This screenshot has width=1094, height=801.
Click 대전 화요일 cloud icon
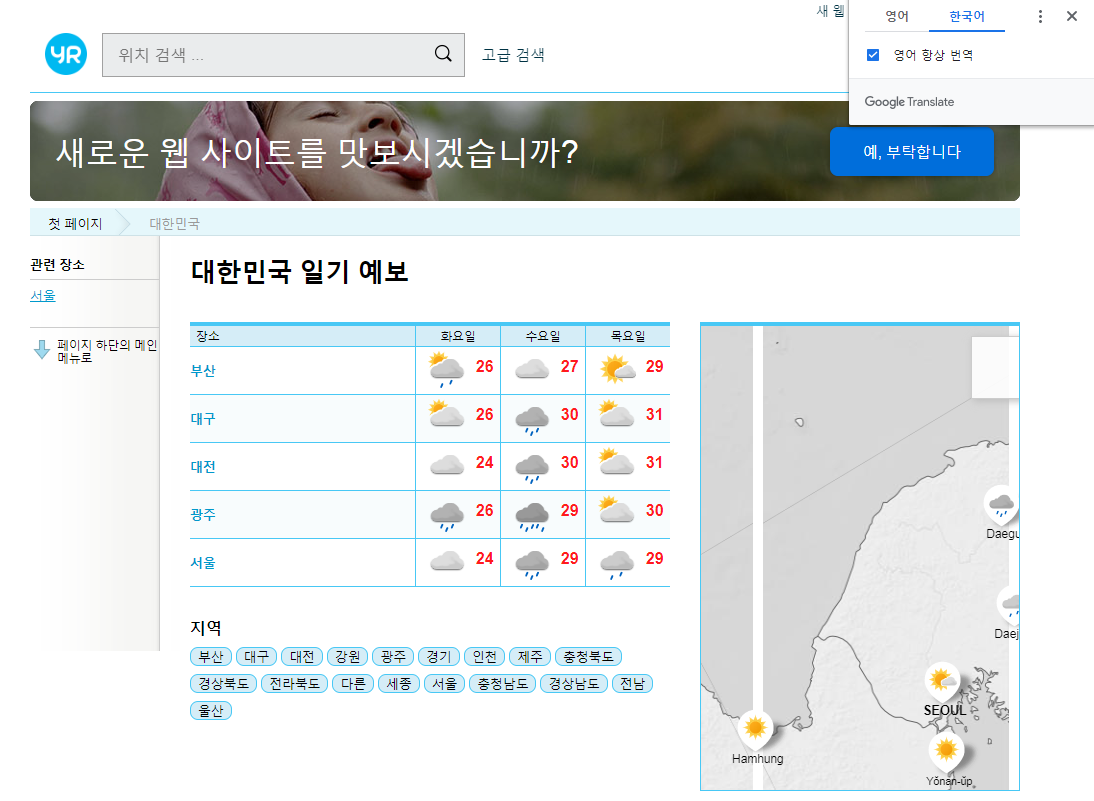447,464
